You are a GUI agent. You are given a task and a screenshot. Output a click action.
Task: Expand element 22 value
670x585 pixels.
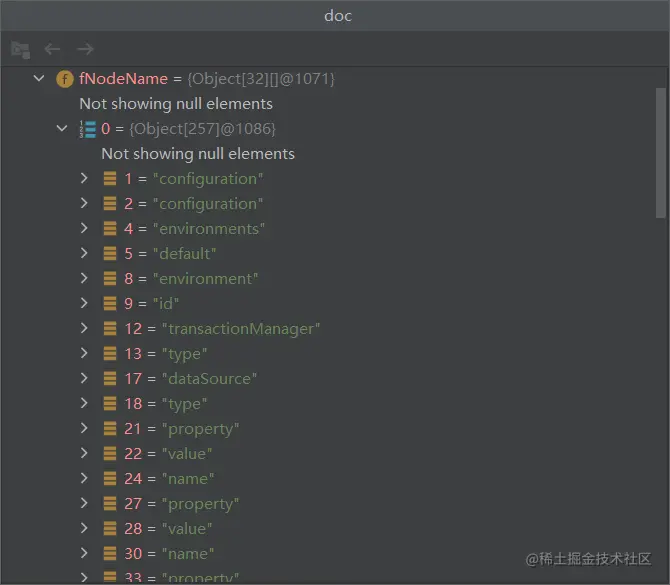[84, 453]
